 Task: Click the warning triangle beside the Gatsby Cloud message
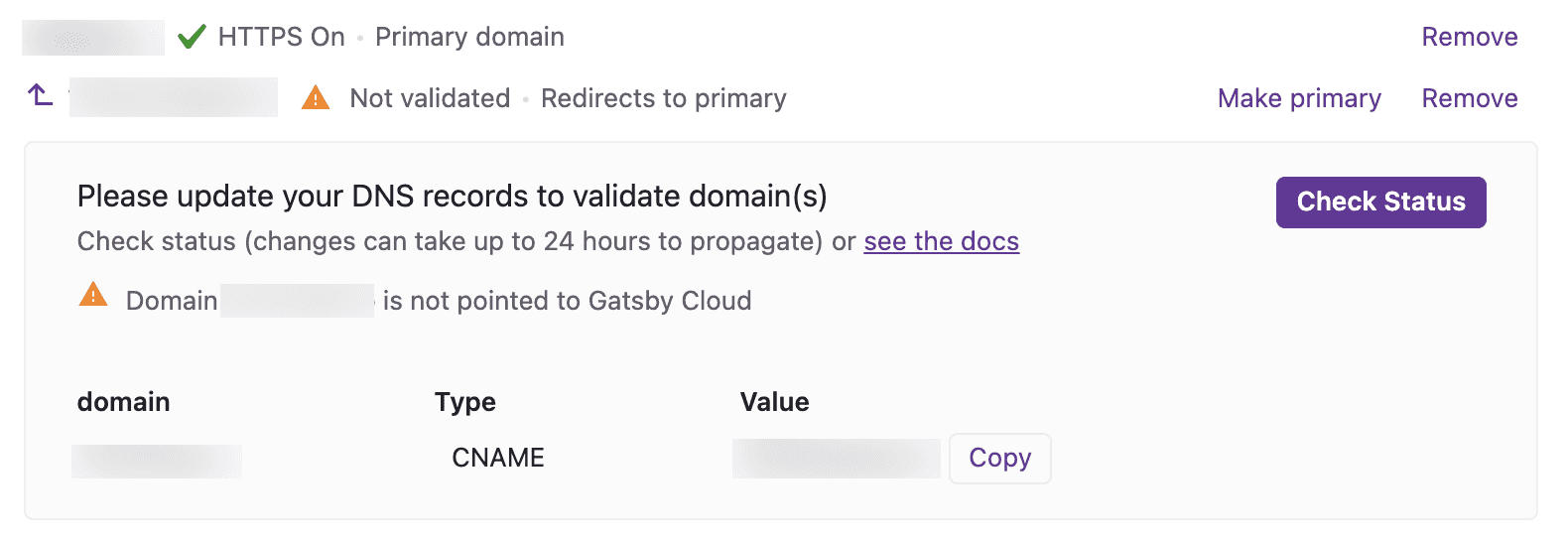[x=93, y=295]
